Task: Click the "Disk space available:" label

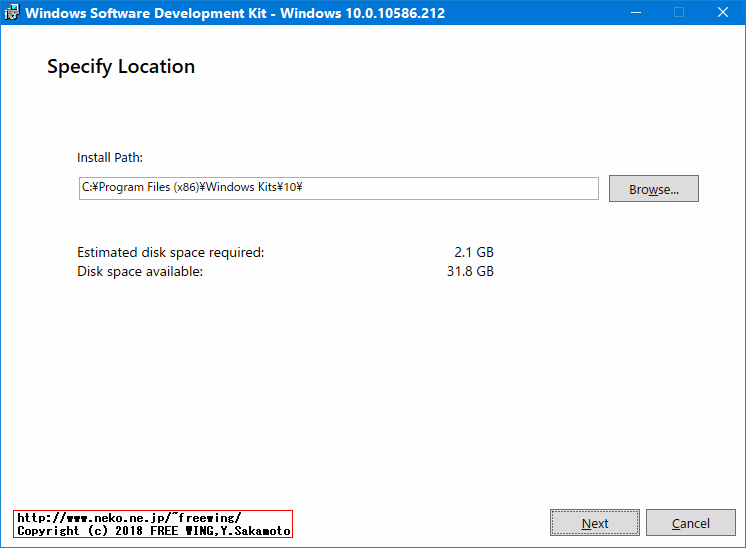Action: [140, 271]
